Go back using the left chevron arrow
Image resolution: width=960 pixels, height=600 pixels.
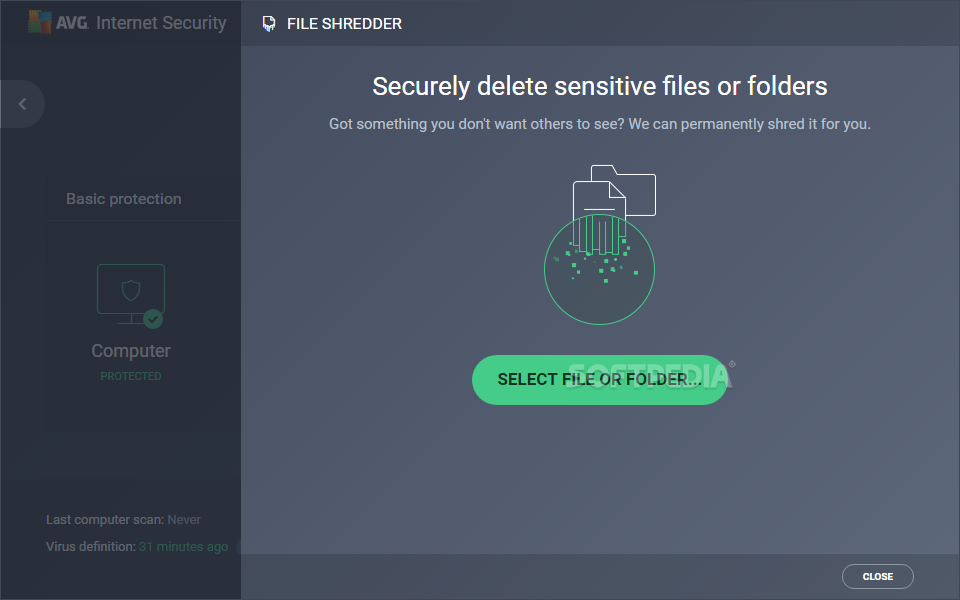[x=23, y=104]
